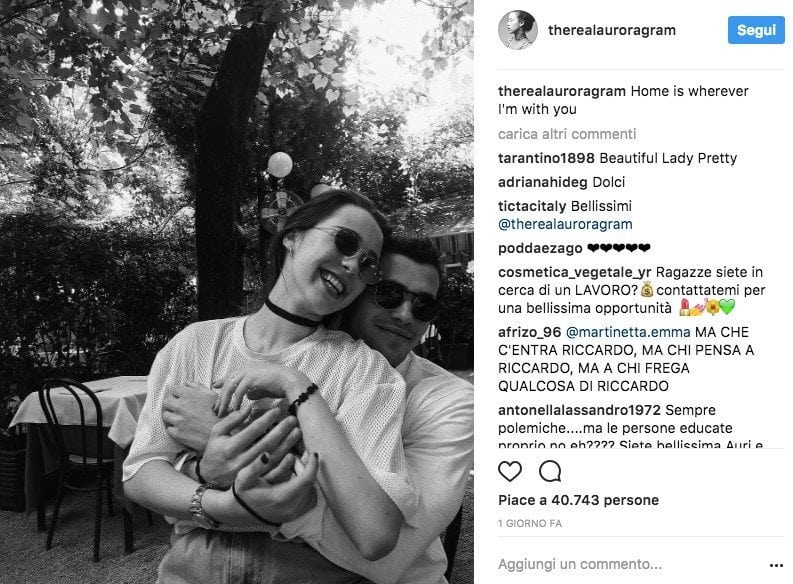View who liked via Piace a 40.743 persone

(x=578, y=500)
